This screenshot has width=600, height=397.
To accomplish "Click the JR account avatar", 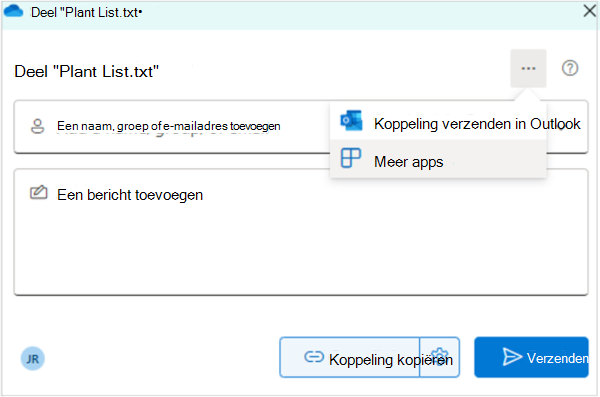I will click(x=33, y=359).
